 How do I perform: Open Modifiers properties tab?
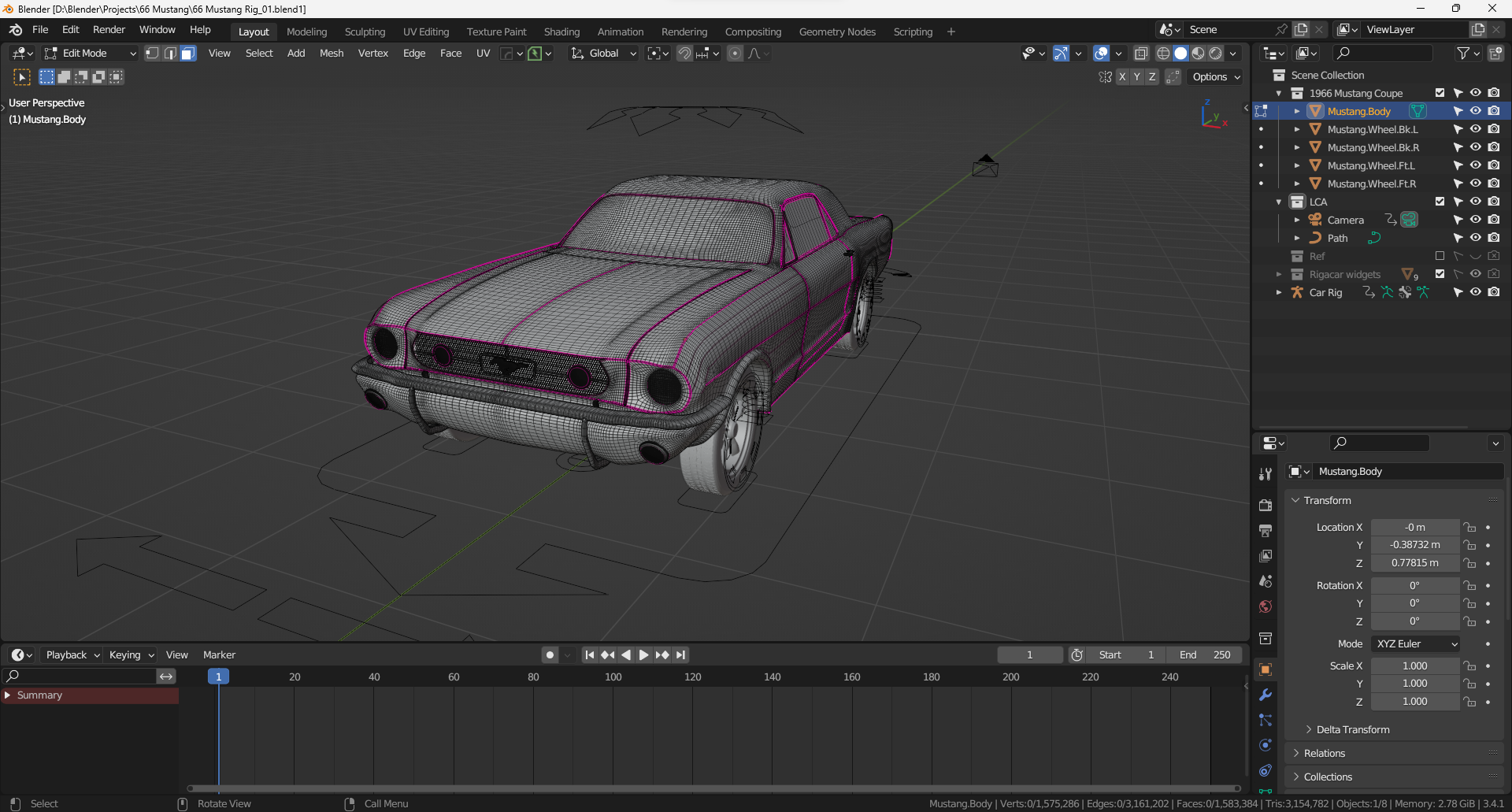tap(1266, 695)
